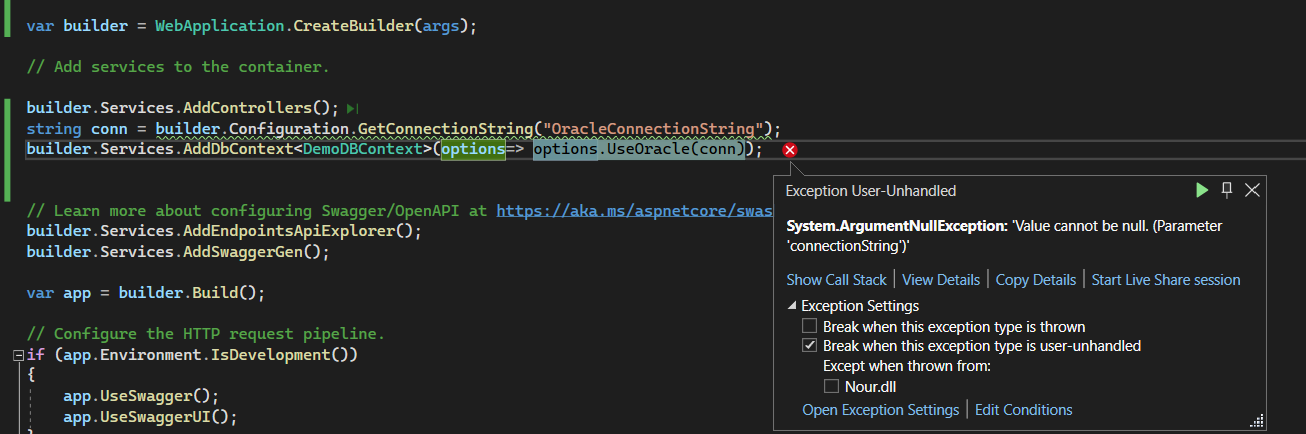Open Exception Settings window link
This screenshot has height=434, width=1306.
pyautogui.click(x=880, y=410)
